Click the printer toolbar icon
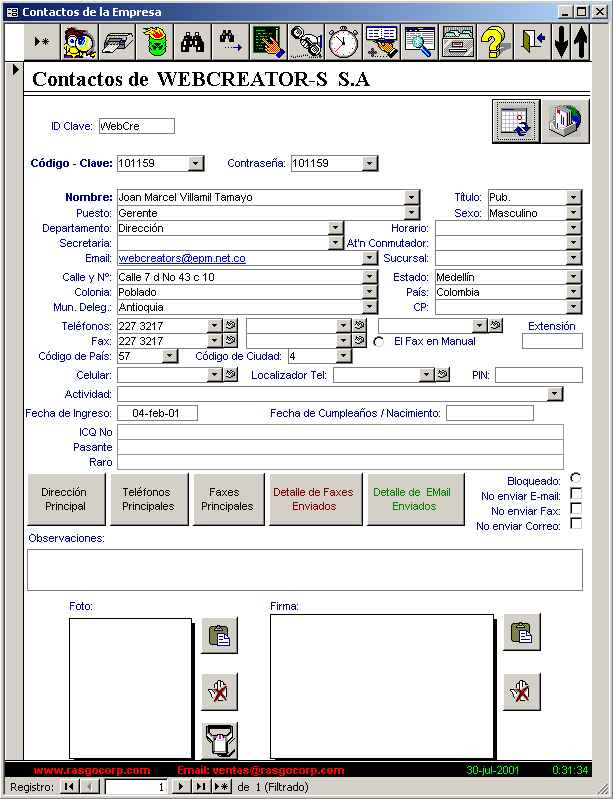Viewport: 613px width, 799px height. [x=117, y=42]
